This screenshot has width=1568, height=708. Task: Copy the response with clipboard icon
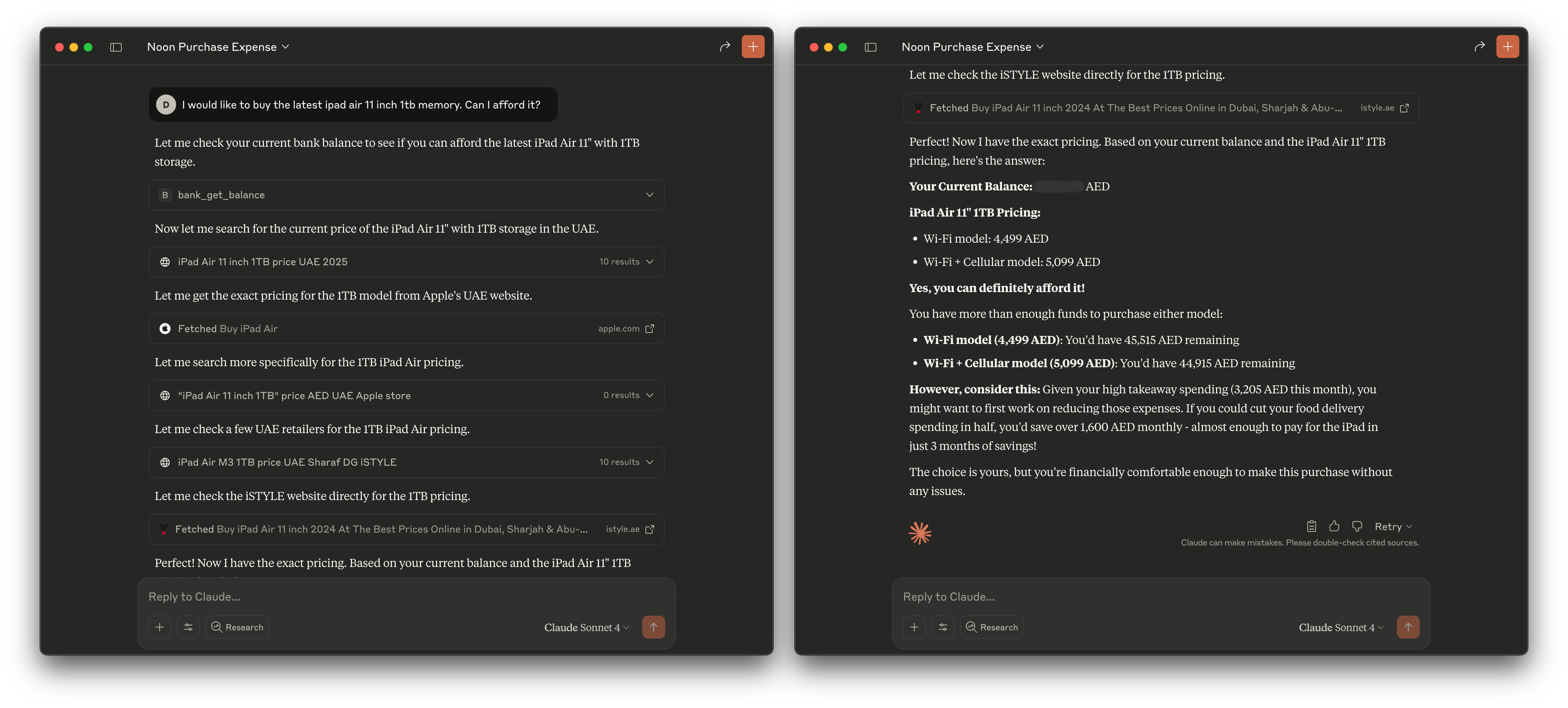(1311, 527)
